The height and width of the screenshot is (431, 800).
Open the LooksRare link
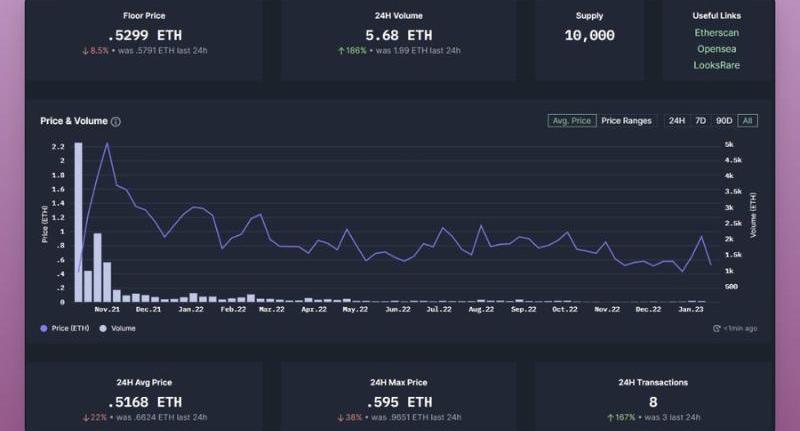716,65
